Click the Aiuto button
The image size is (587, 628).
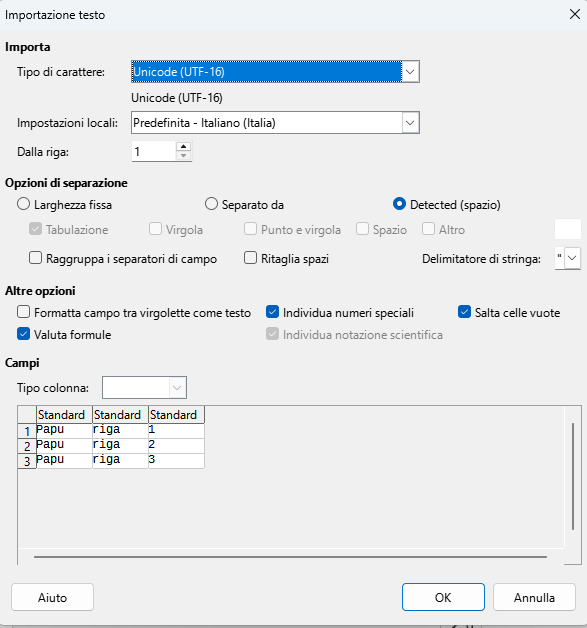click(52, 597)
